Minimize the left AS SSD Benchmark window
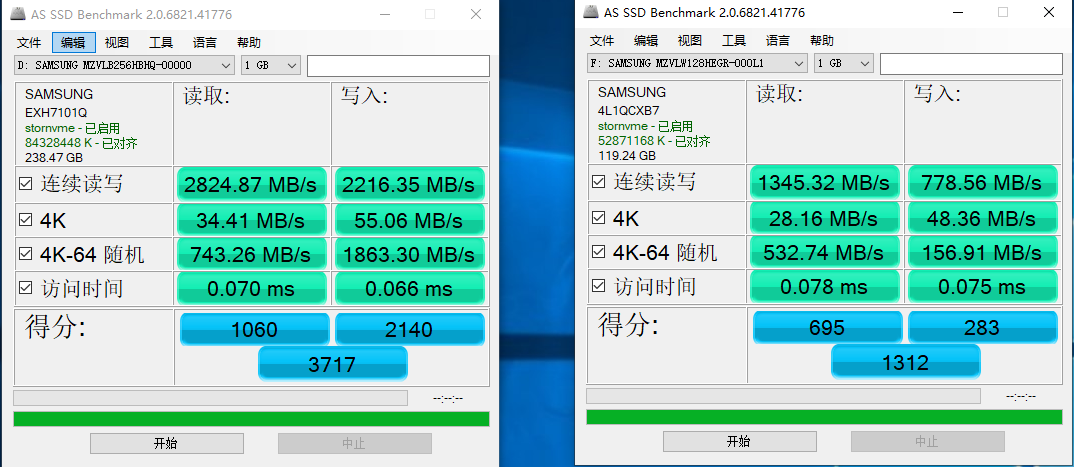 pyautogui.click(x=385, y=14)
